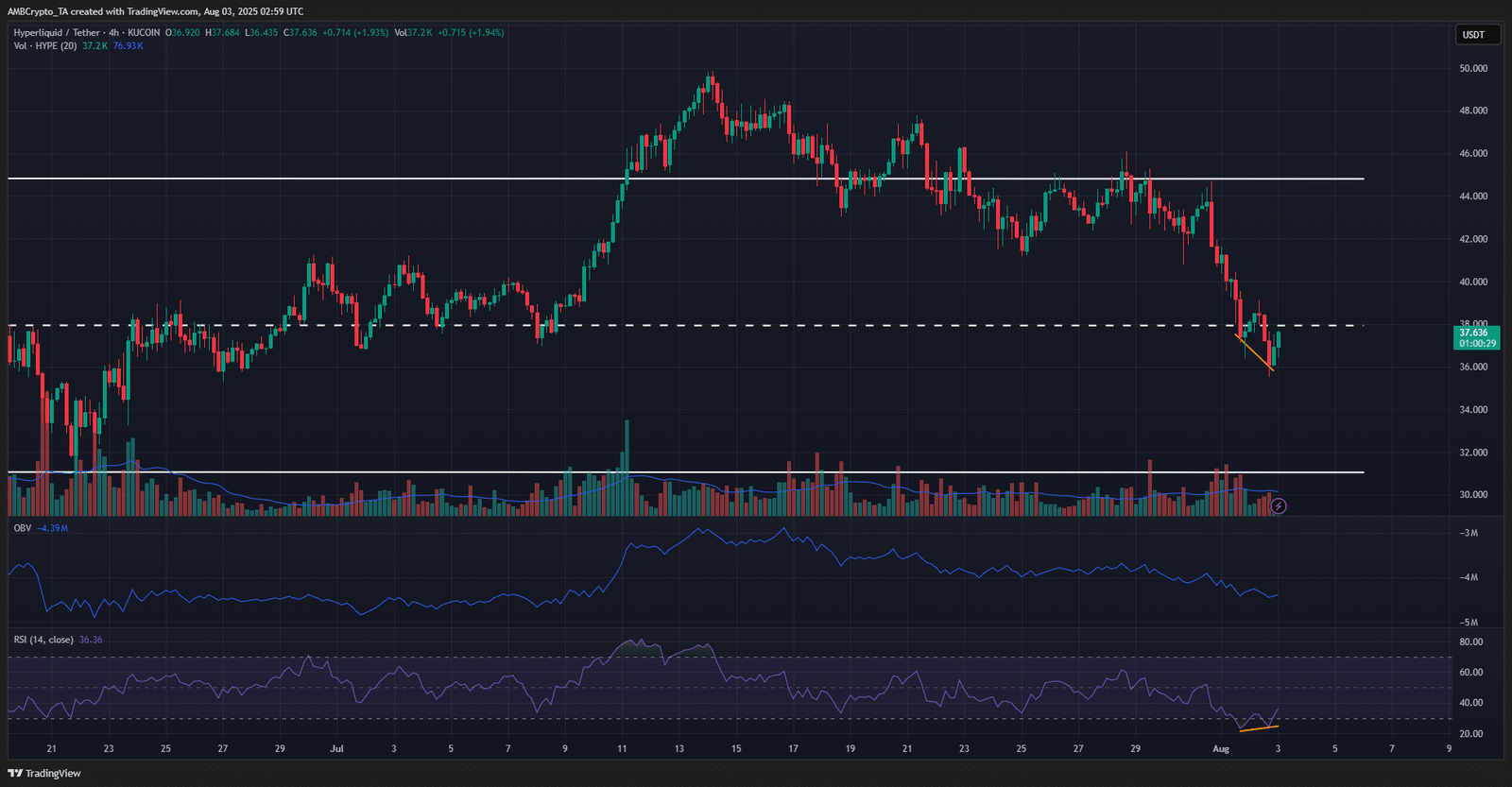Select the Vol · HYPE (20) indicator legend
The width and height of the screenshot is (1512, 787).
click(45, 46)
